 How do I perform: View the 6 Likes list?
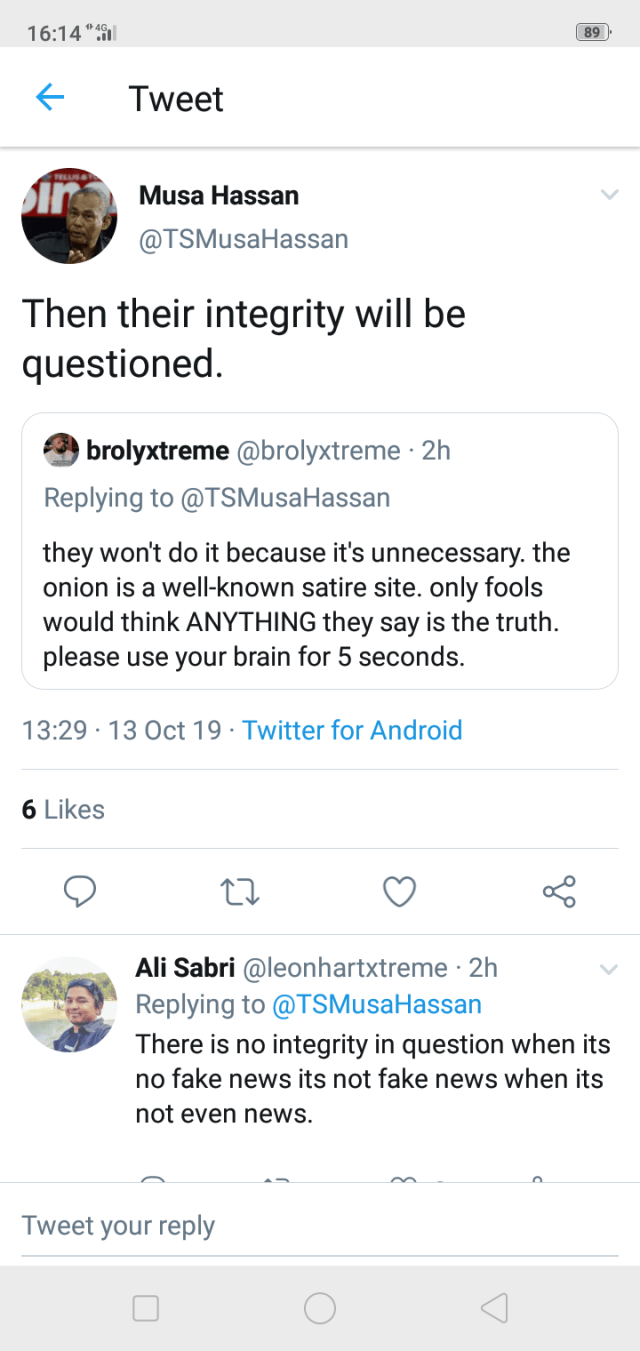point(63,809)
